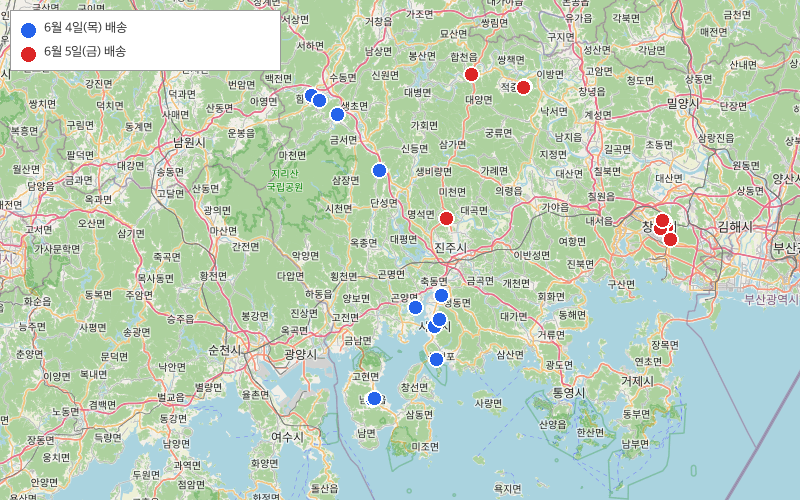
Task: Open the red marker below 합천읍
Action: (x=471, y=74)
